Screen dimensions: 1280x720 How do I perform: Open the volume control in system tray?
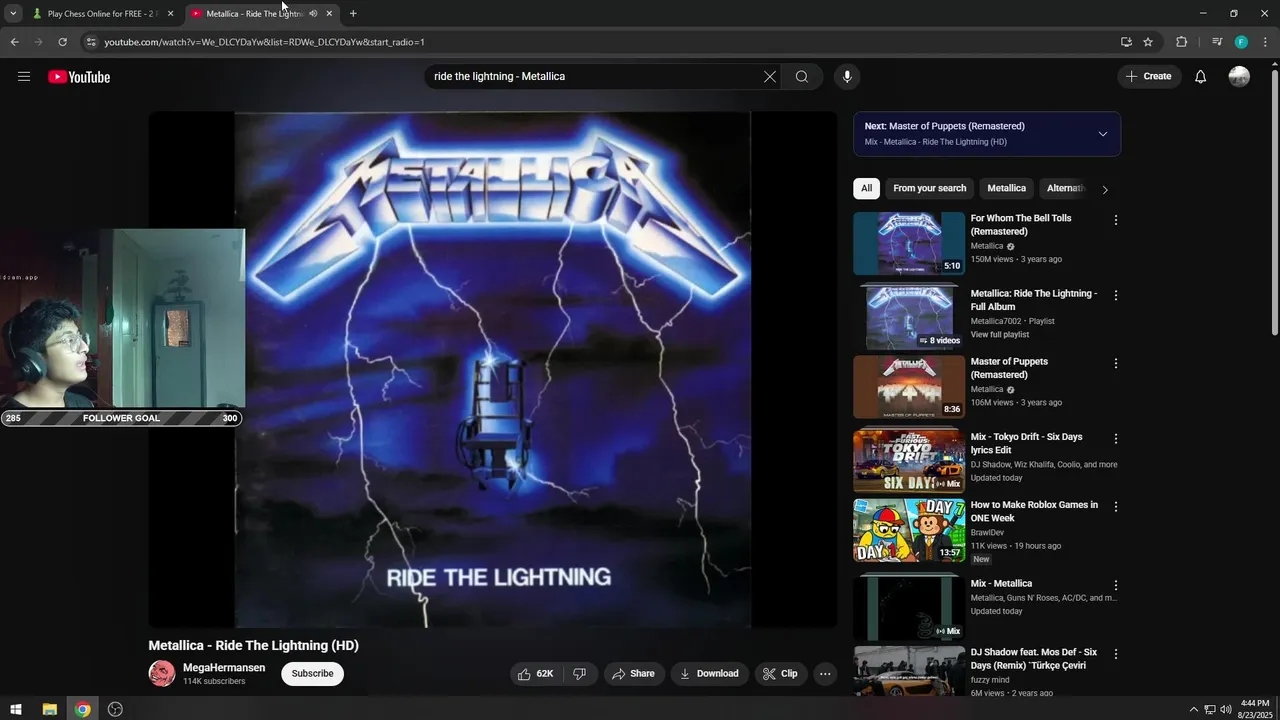[x=1227, y=710]
